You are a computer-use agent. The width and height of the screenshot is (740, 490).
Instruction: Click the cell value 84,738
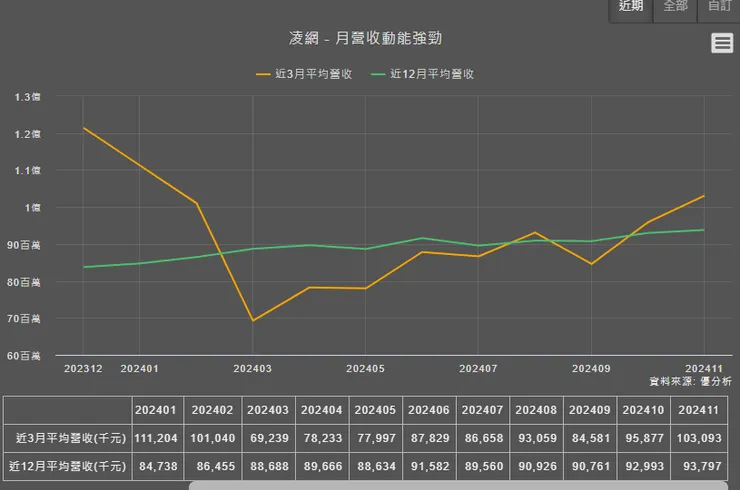[x=158, y=466]
